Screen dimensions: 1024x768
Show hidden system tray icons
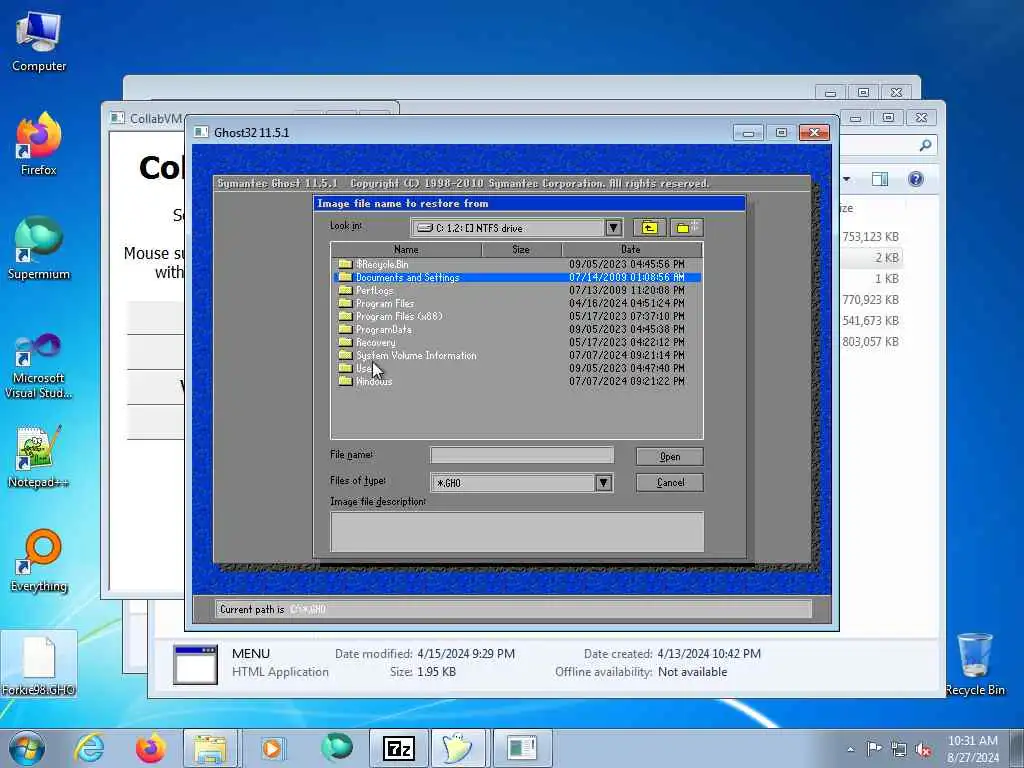(x=850, y=749)
